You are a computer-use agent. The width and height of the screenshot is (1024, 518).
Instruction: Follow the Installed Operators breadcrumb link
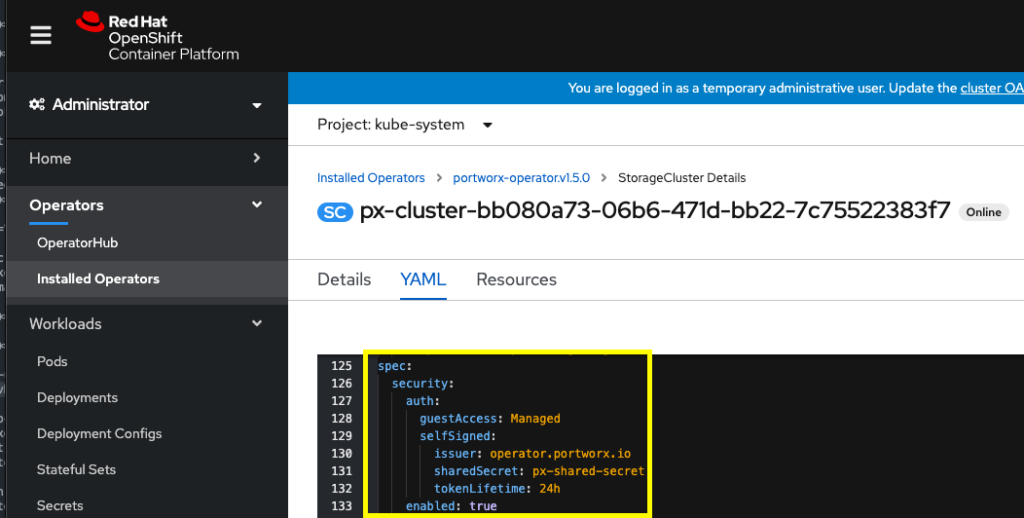point(371,178)
